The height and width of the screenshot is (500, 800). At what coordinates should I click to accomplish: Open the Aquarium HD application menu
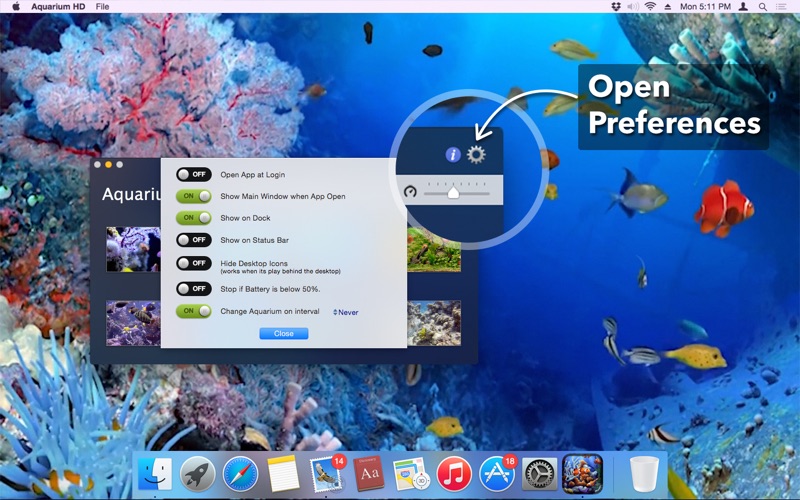(x=55, y=6)
